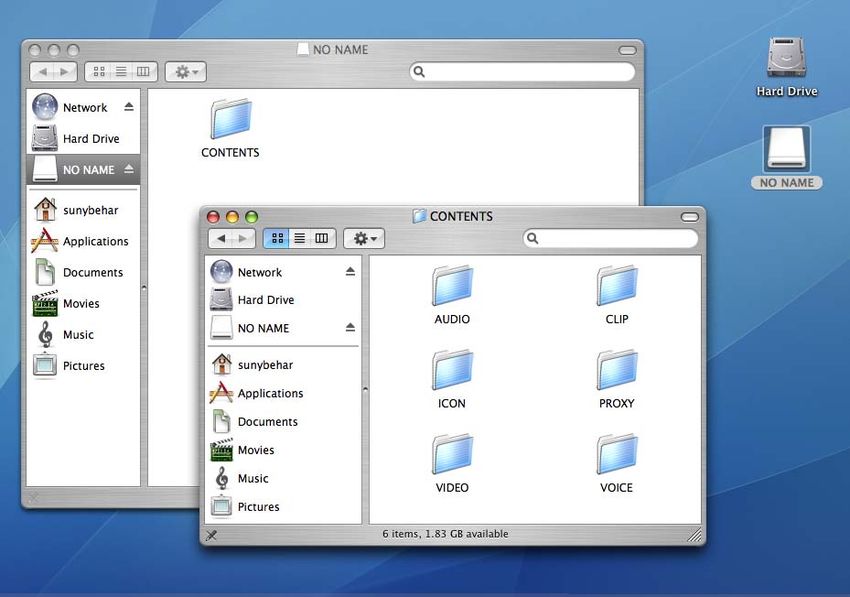
Task: Open the Action gear menu in CONTENTS window
Action: pyautogui.click(x=364, y=238)
